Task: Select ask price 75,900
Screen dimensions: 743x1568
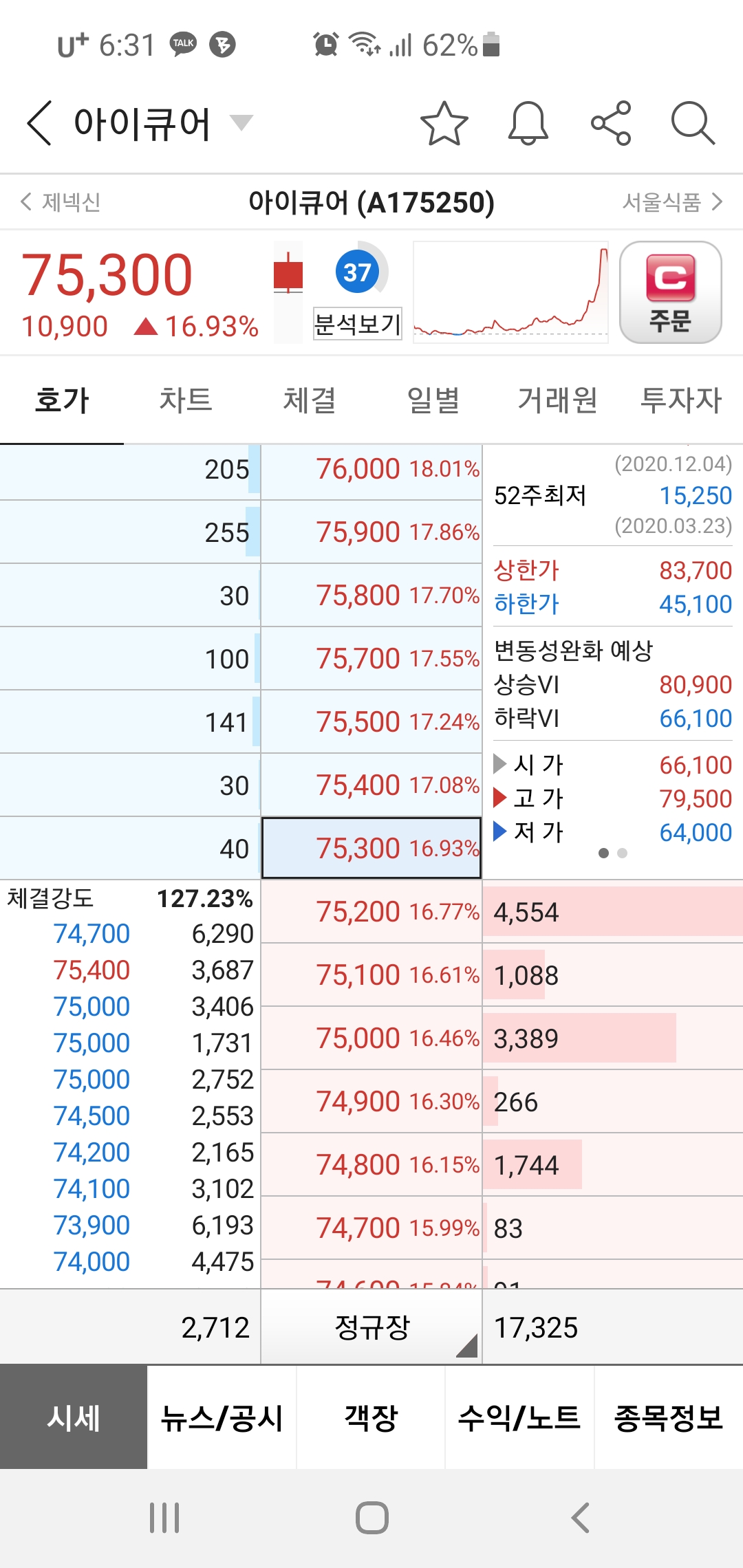Action: coord(371,532)
